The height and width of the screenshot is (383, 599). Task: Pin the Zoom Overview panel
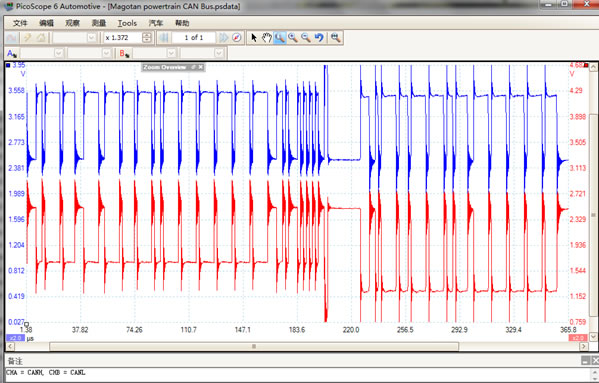click(193, 67)
